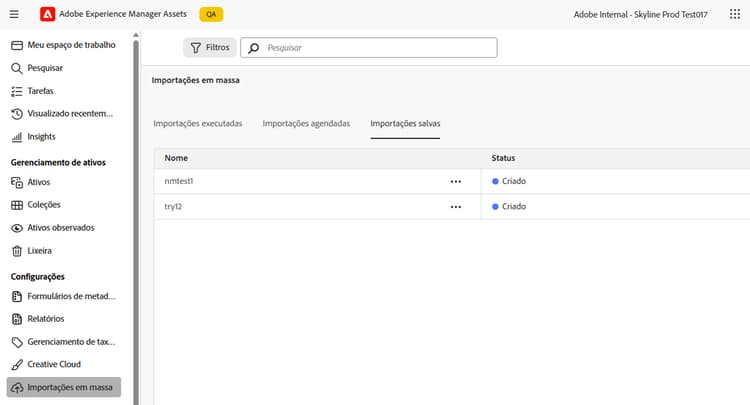
Task: Open more actions menu for nmtest1
Action: pos(456,182)
